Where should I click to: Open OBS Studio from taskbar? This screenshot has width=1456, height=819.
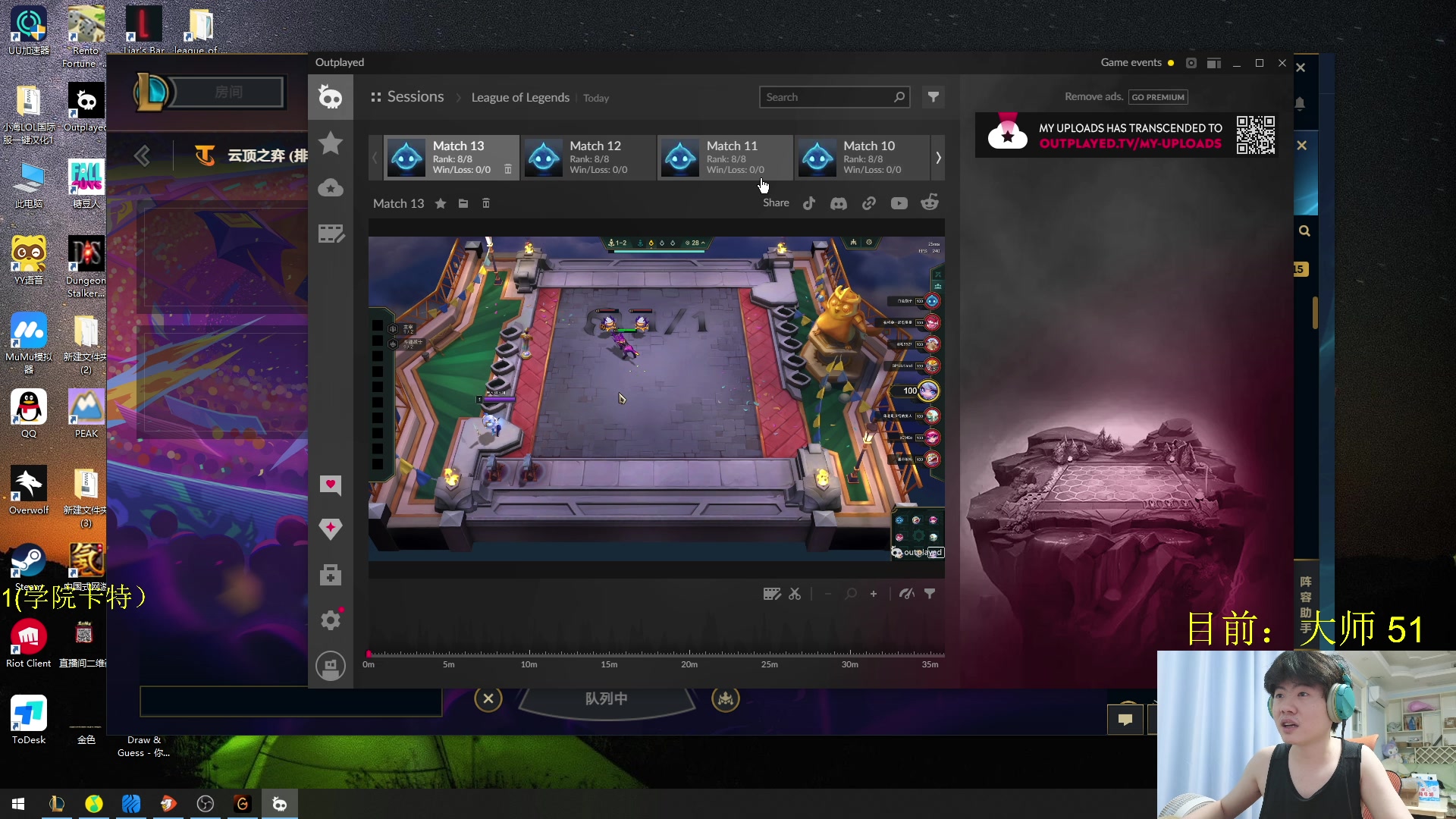[206, 804]
